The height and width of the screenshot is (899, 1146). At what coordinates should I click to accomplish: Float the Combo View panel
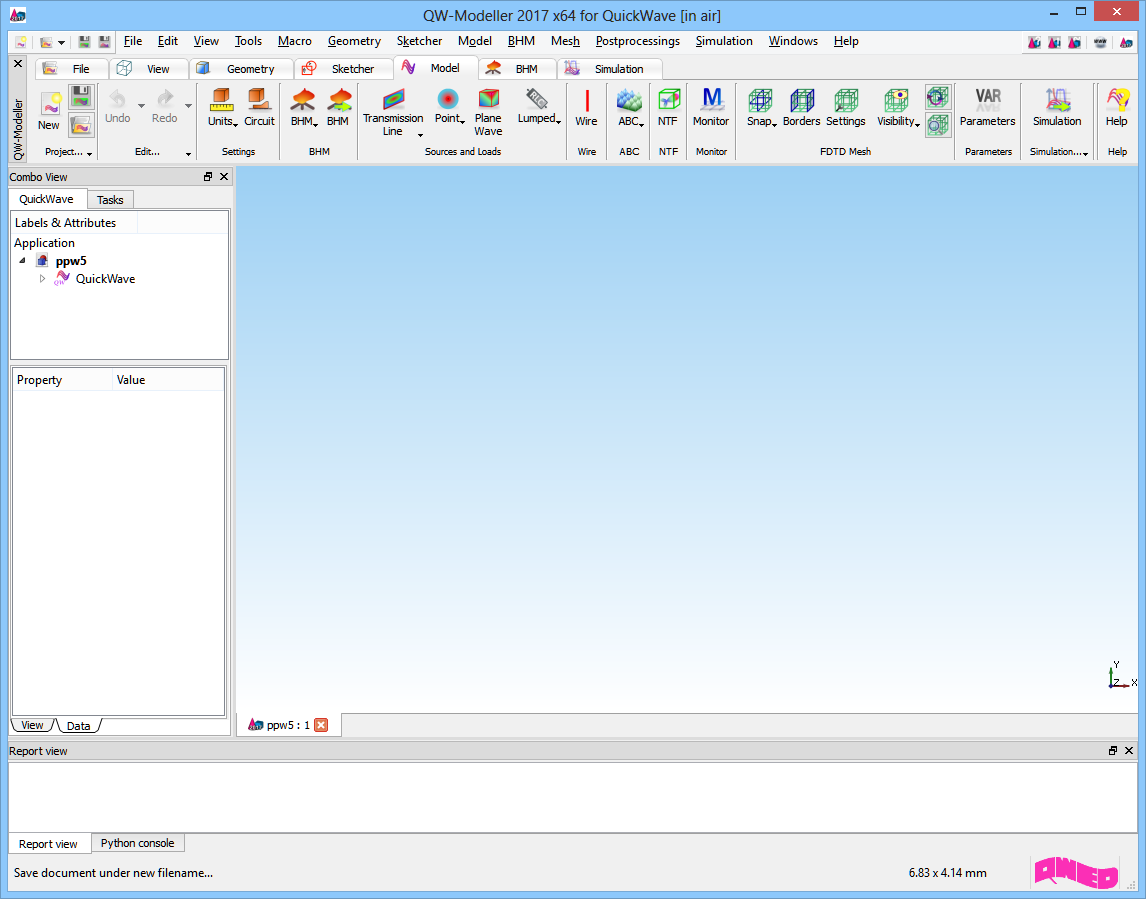point(208,177)
